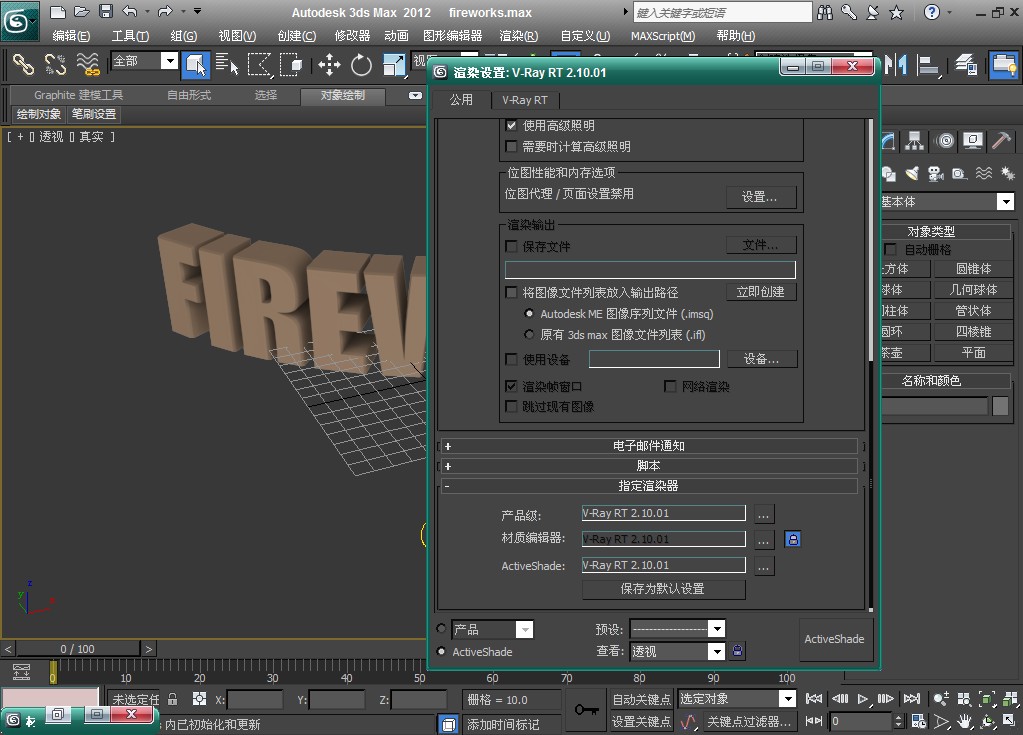Check Skip Existing Images checkbox
This screenshot has width=1023, height=735.
512,406
